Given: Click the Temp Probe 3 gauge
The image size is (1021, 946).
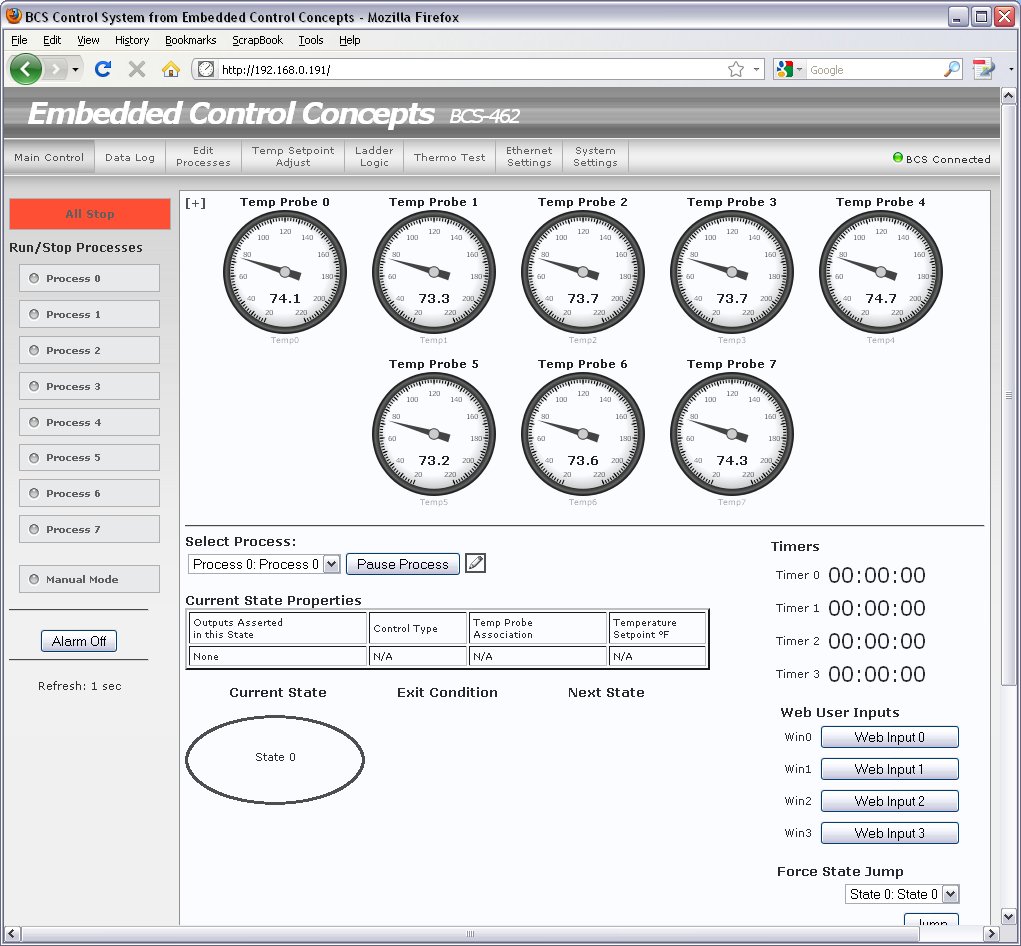Looking at the screenshot, I should coord(732,272).
